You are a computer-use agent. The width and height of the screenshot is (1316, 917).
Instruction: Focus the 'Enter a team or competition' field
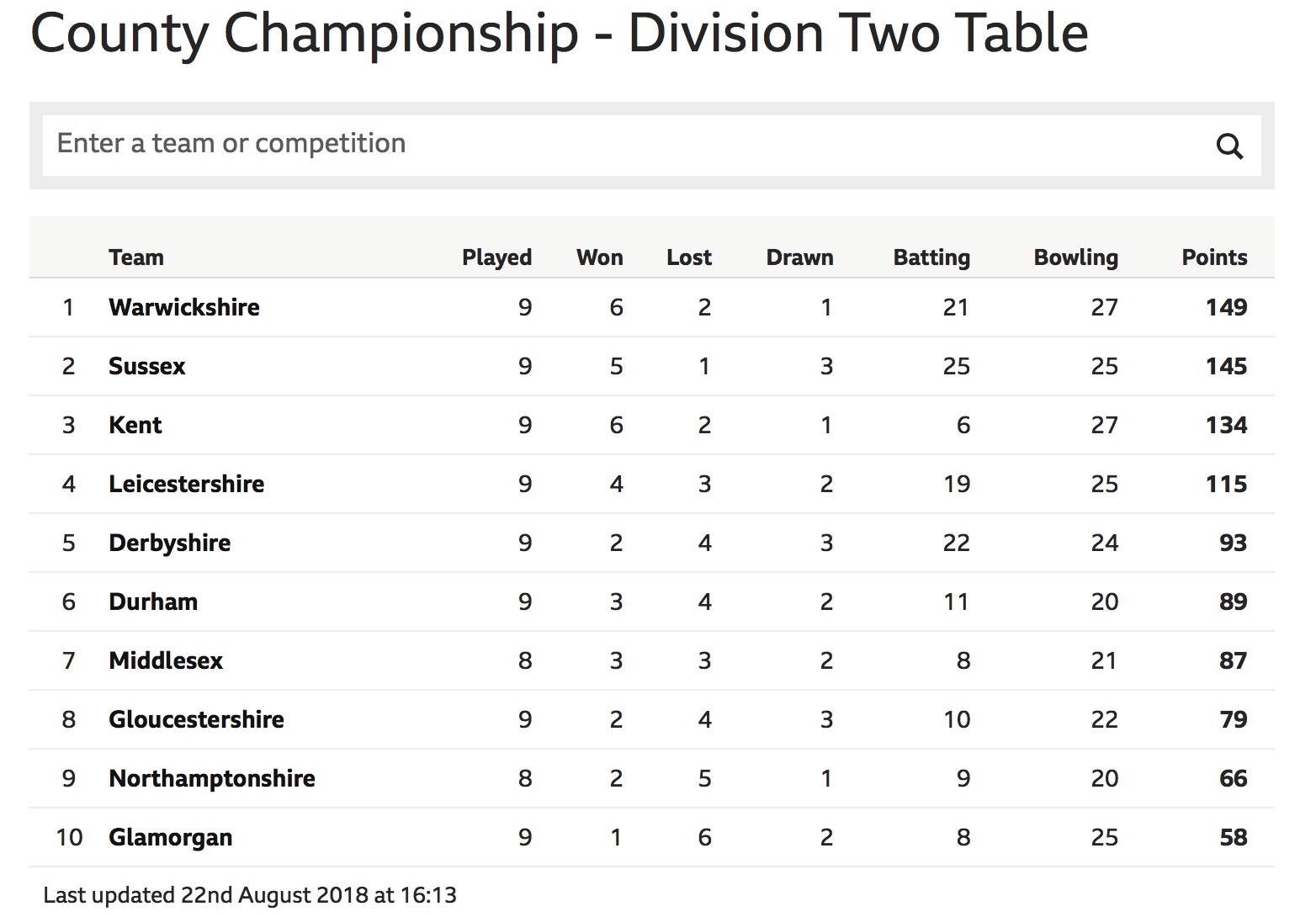click(x=623, y=146)
